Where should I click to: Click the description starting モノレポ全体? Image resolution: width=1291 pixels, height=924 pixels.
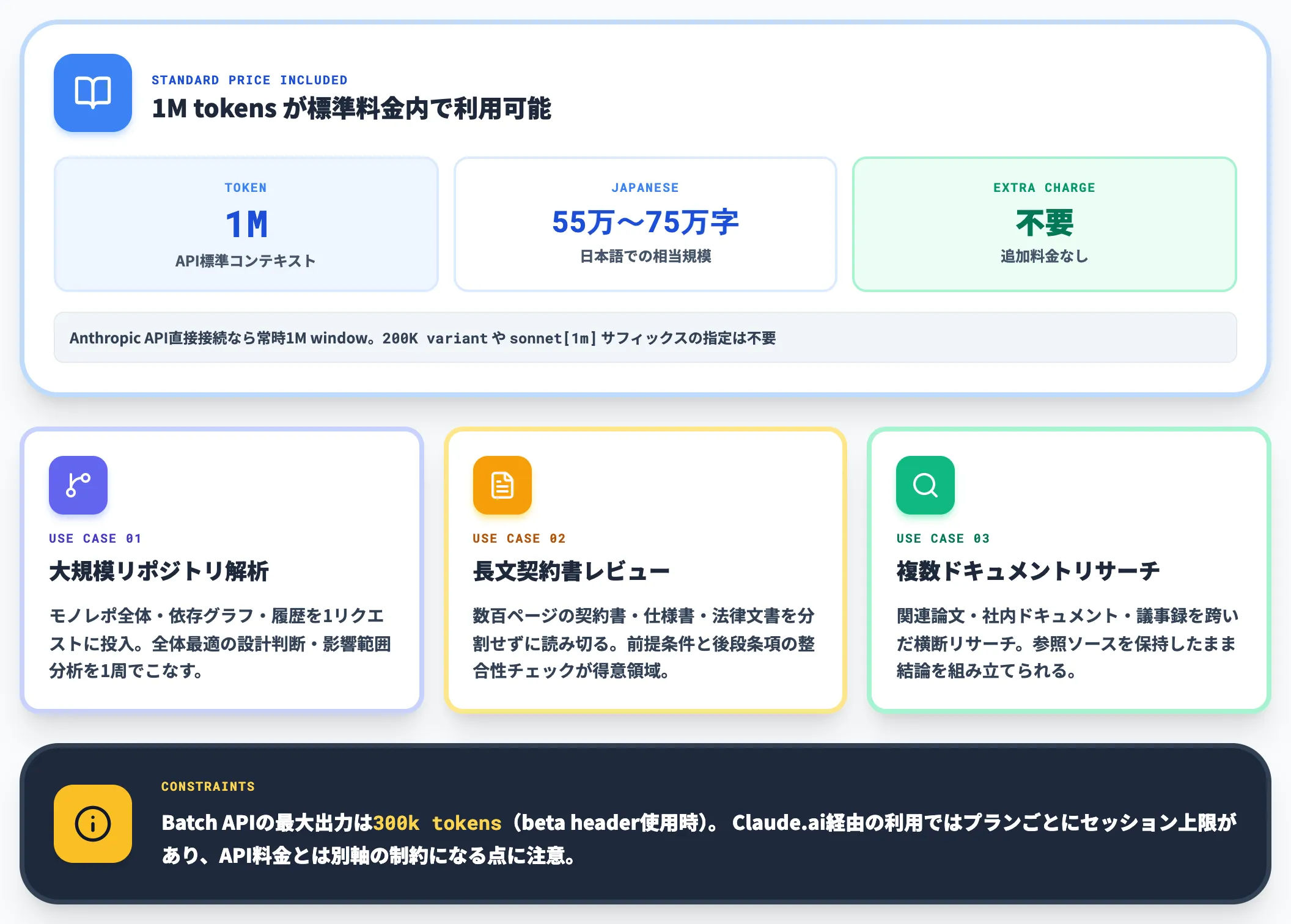(x=220, y=643)
